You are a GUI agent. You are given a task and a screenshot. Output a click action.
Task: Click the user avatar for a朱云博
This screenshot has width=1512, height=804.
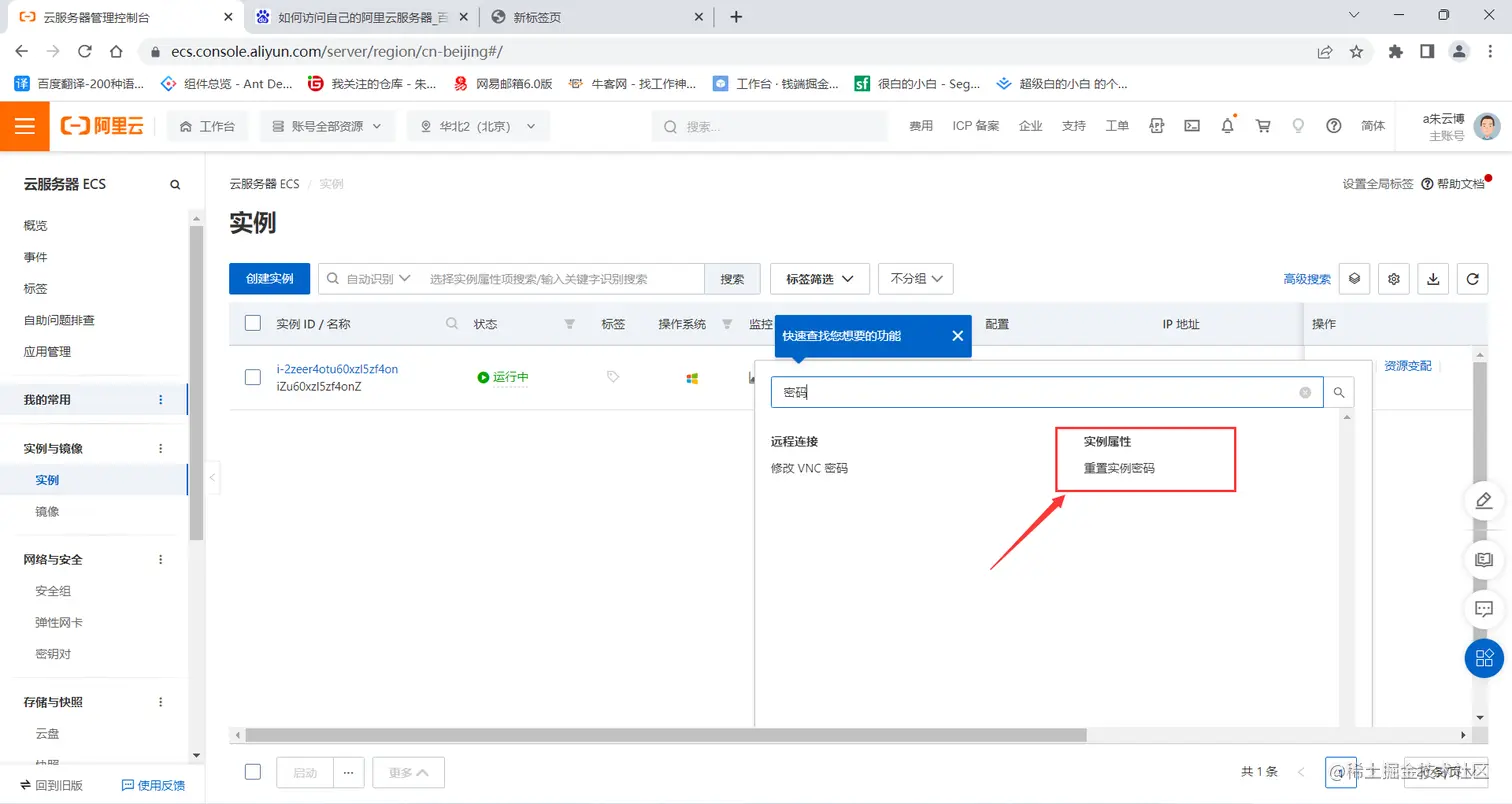[x=1487, y=126]
